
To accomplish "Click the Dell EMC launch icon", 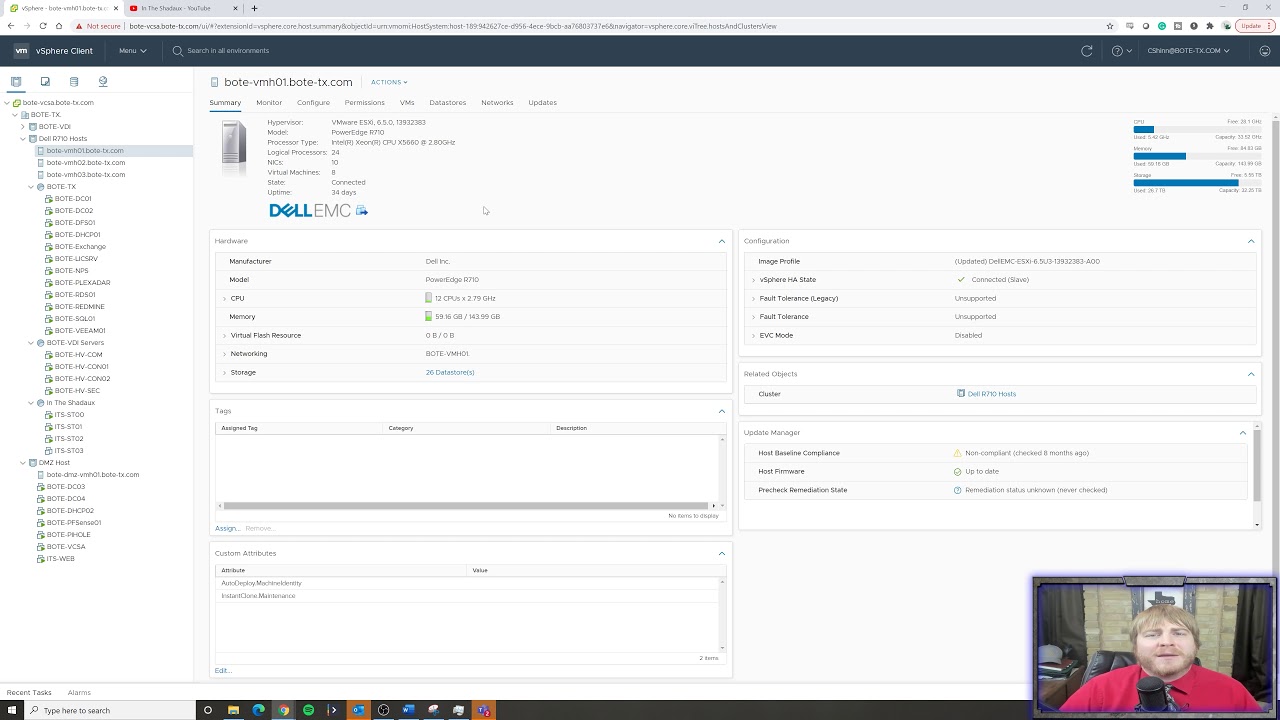I will coord(362,211).
